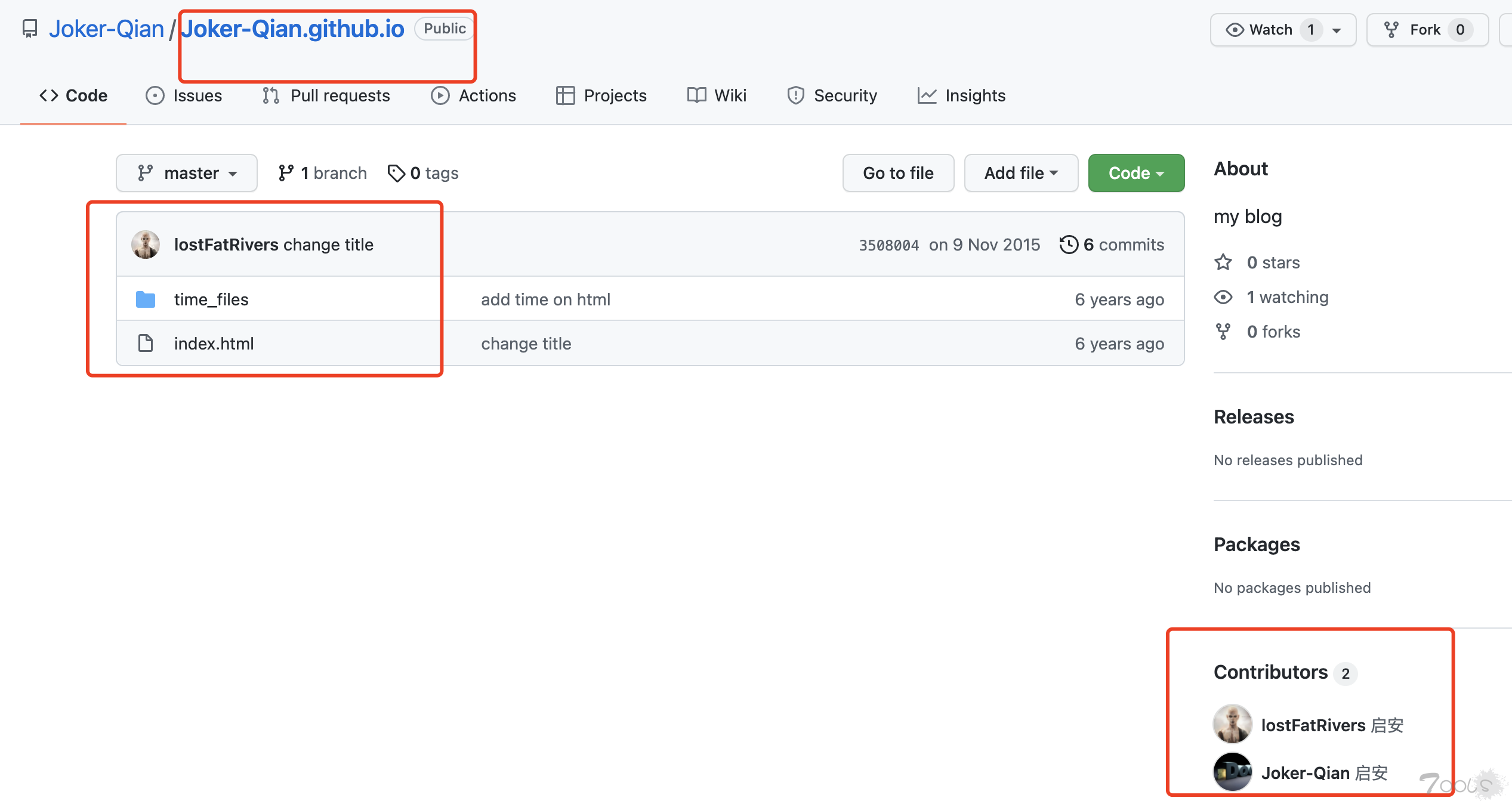
Task: View the 6 commits history link
Action: tap(1112, 245)
